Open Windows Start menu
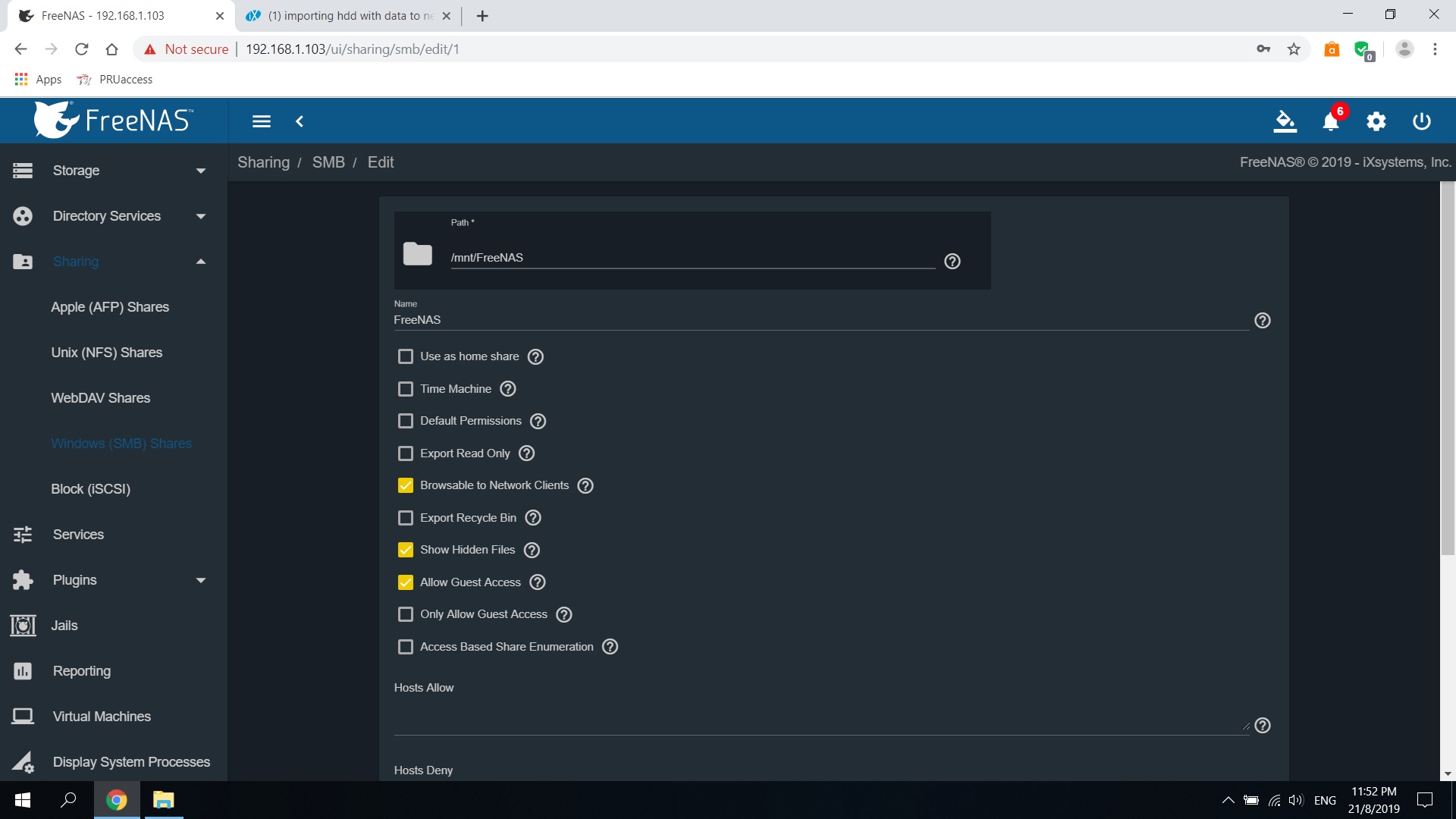 (x=23, y=800)
